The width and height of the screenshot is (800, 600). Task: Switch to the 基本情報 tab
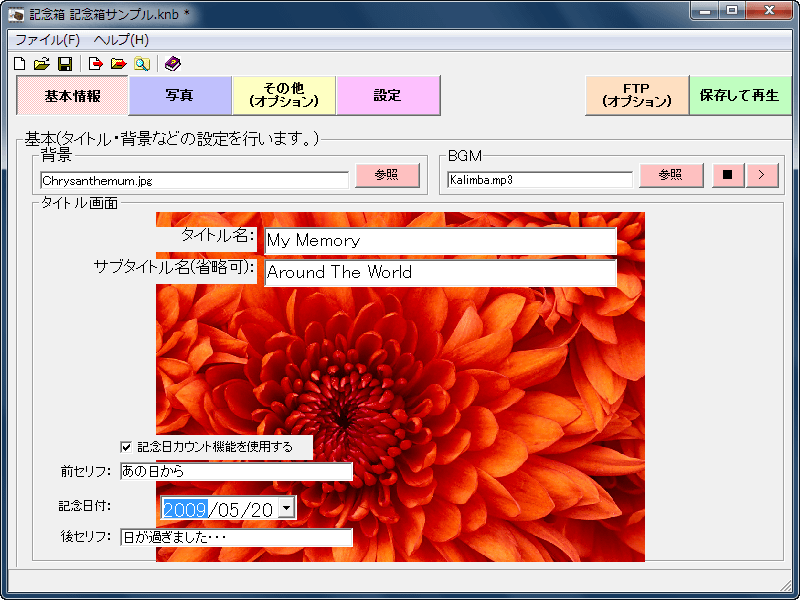pos(72,95)
